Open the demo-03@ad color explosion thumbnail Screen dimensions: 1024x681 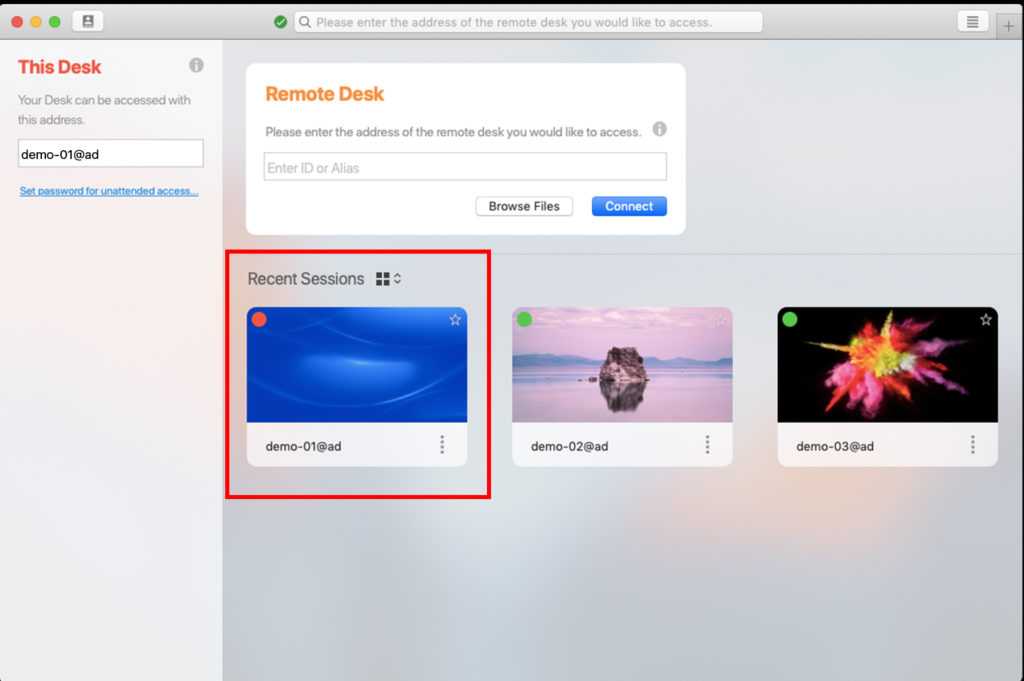point(887,365)
